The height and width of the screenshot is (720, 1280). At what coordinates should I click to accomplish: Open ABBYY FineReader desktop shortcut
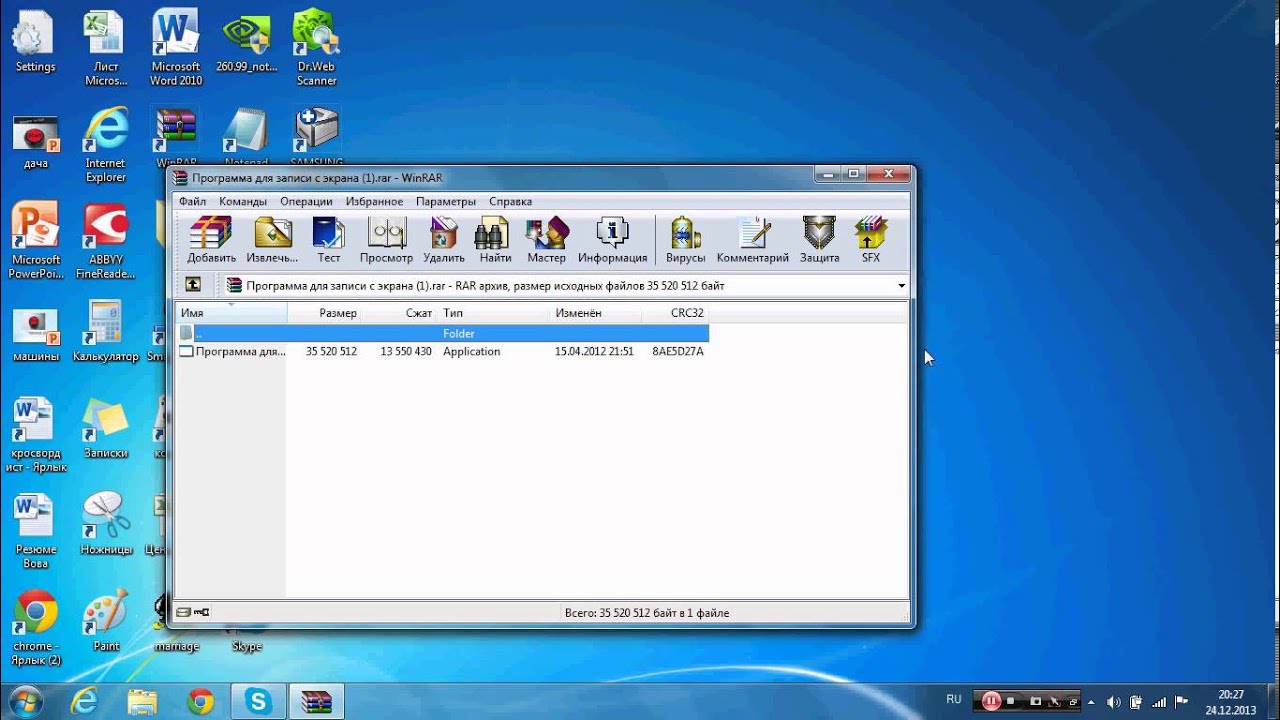[105, 241]
